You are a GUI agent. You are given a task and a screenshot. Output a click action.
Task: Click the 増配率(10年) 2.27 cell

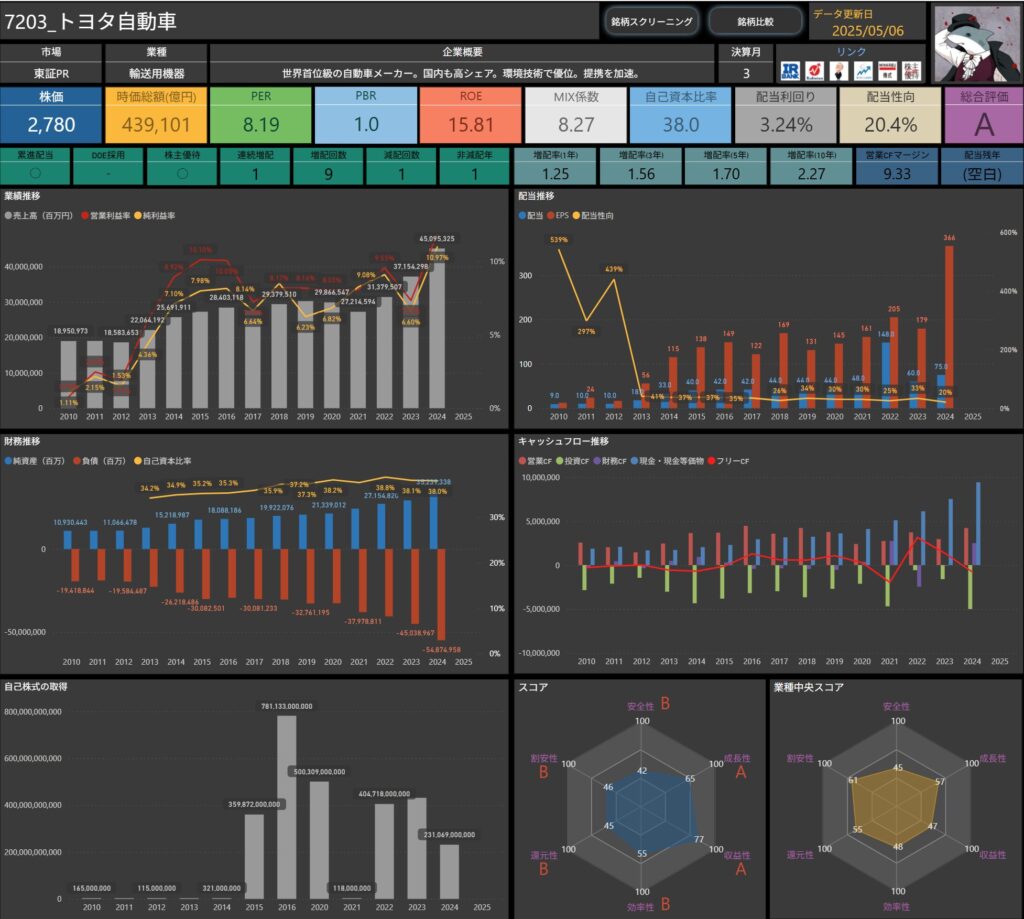[811, 167]
